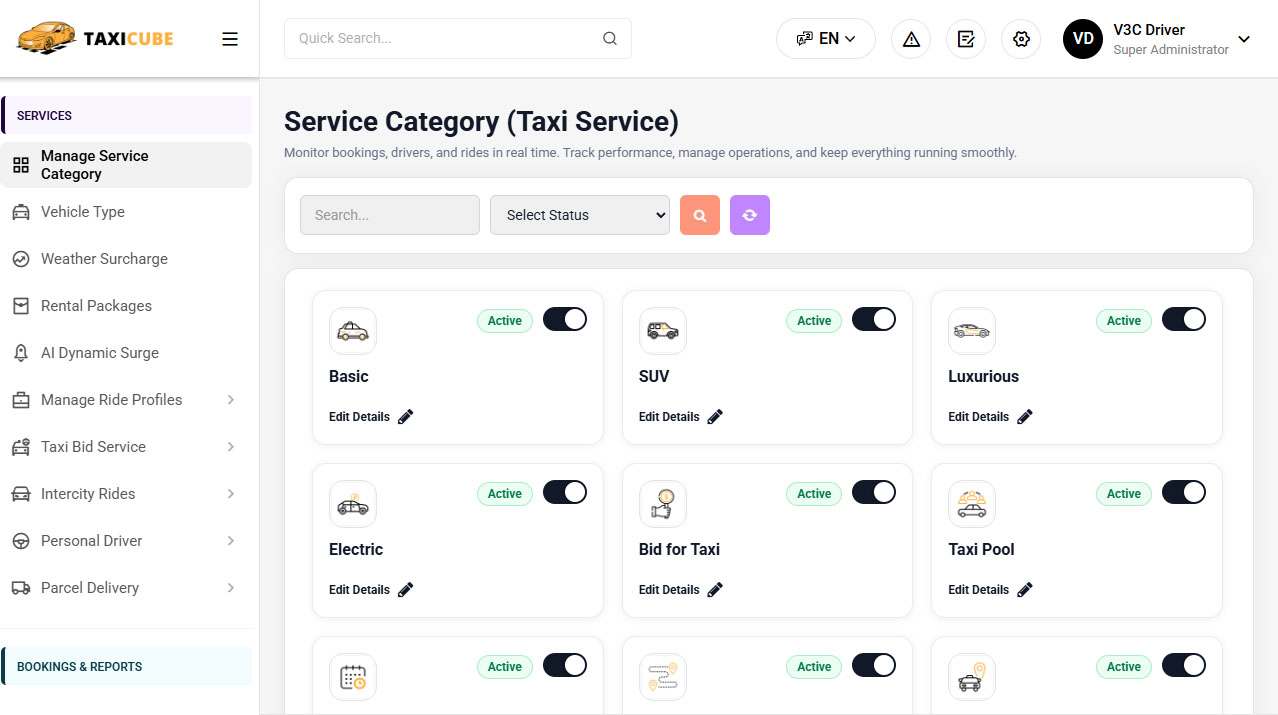
Task: Toggle the SUV category switch
Action: (874, 319)
